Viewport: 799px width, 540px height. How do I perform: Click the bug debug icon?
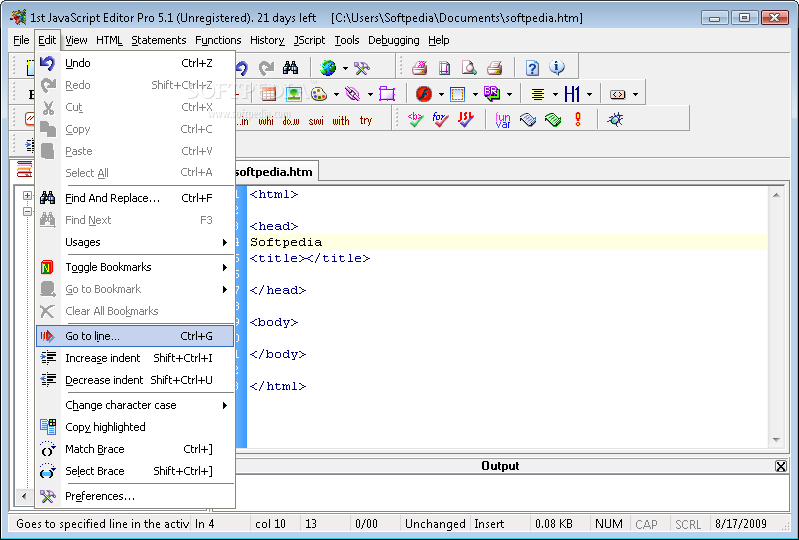[x=615, y=120]
